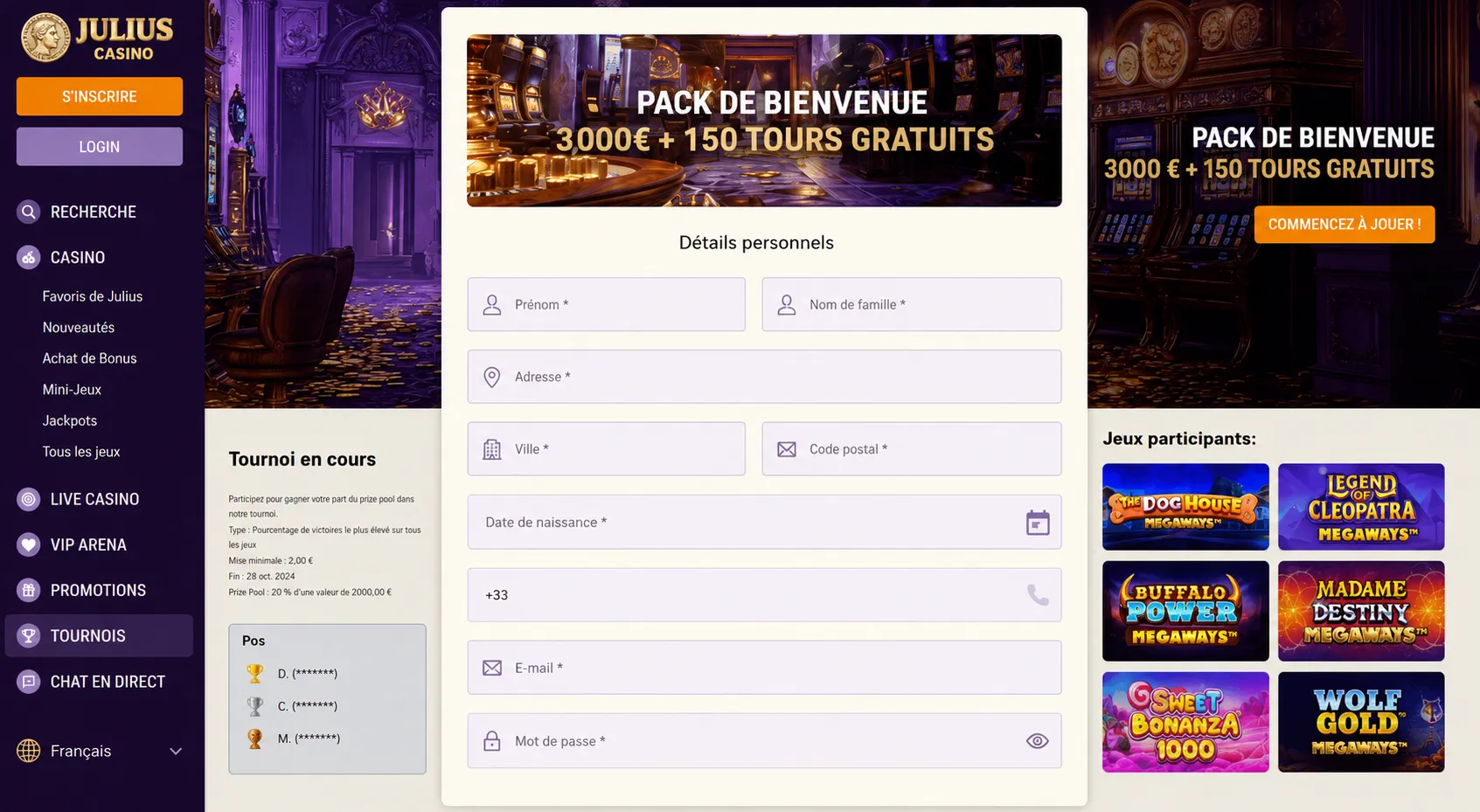The image size is (1480, 812).
Task: Click the 'Fin : 28 oct. 2024' text
Action: pyautogui.click(x=262, y=577)
